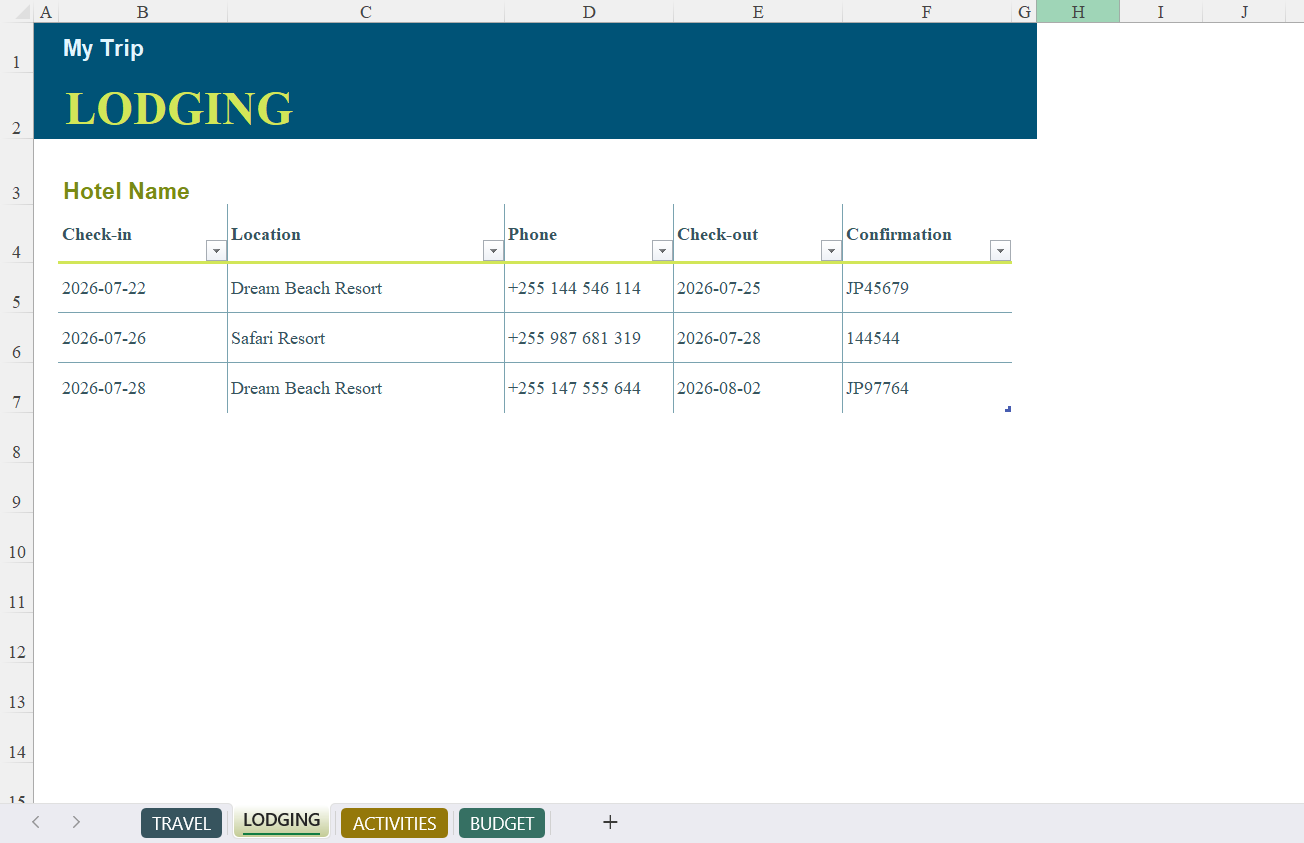The width and height of the screenshot is (1304, 843).
Task: Switch to the TRAVEL sheet tab
Action: click(x=181, y=823)
